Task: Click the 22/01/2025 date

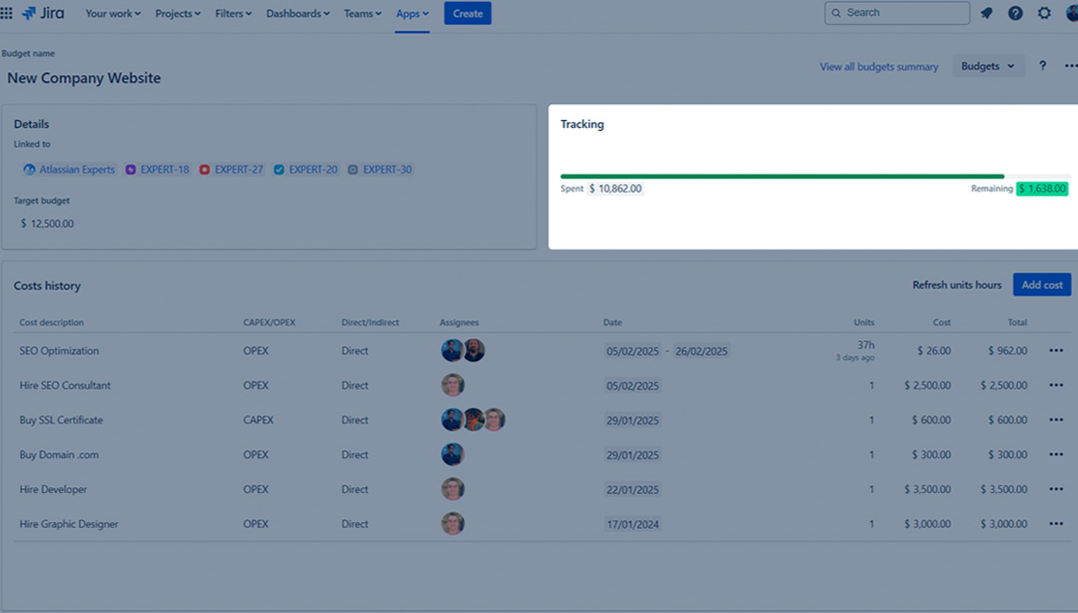Action: 632,489
